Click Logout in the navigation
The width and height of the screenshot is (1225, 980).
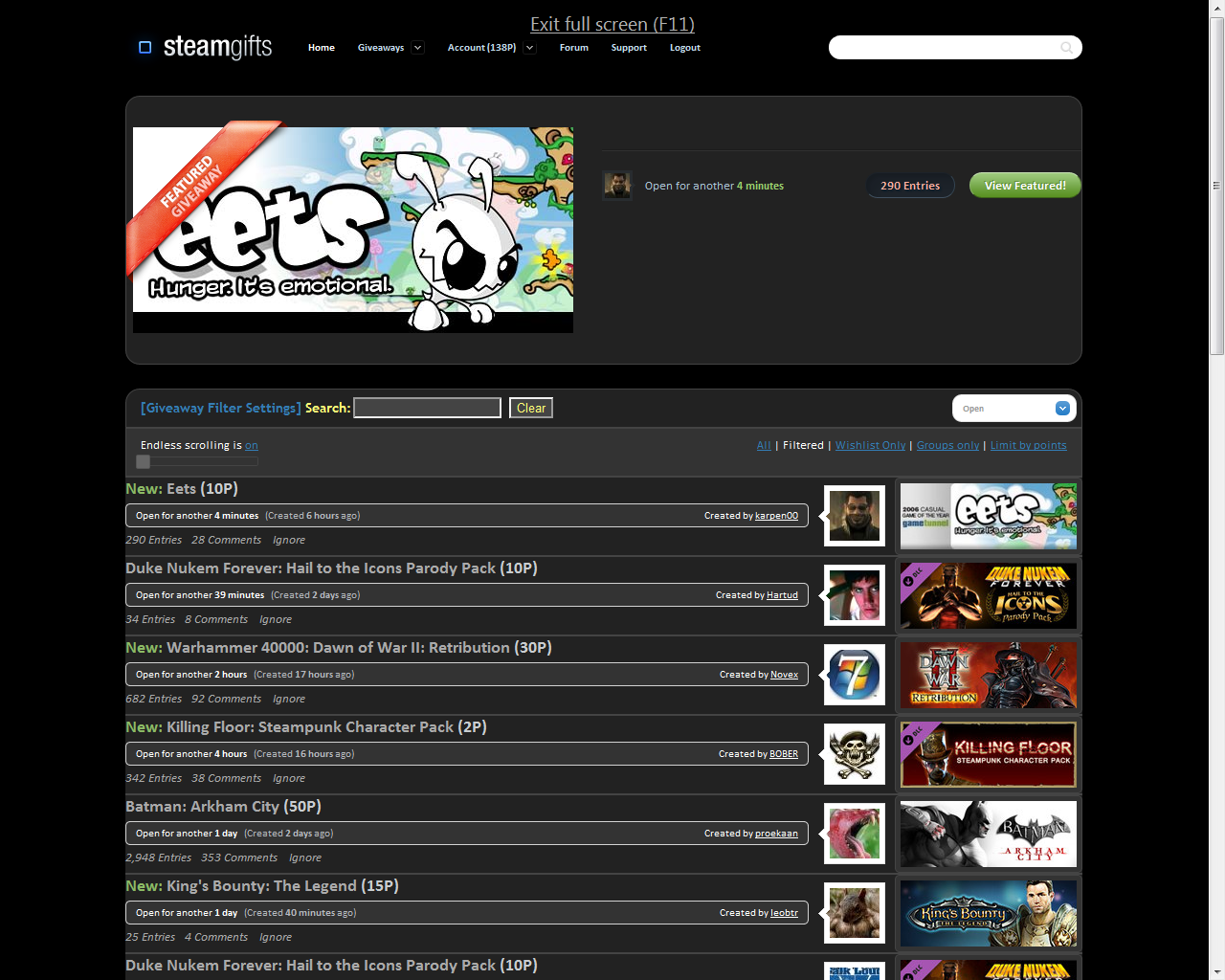pos(685,48)
